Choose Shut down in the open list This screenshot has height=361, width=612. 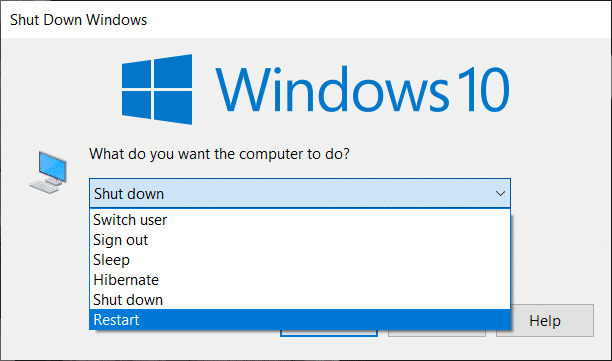click(x=300, y=300)
